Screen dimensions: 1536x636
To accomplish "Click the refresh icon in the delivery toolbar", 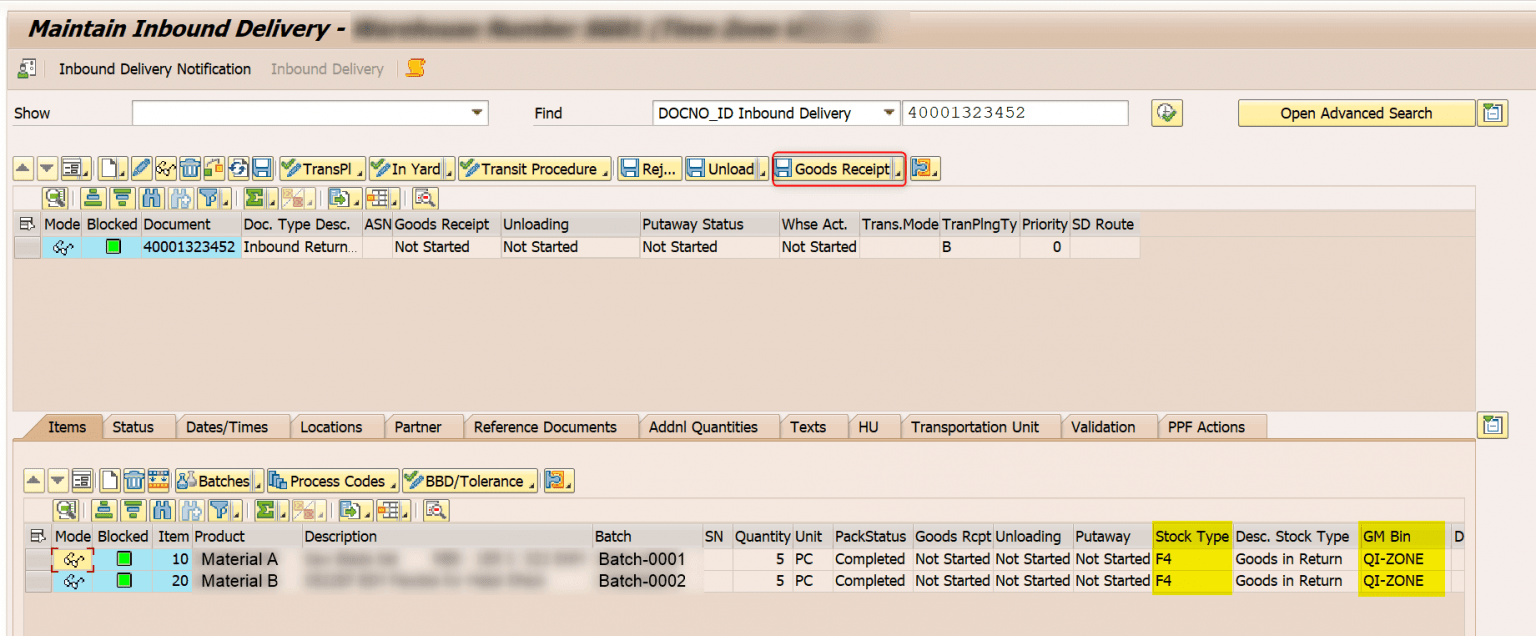I will pyautogui.click(x=238, y=168).
